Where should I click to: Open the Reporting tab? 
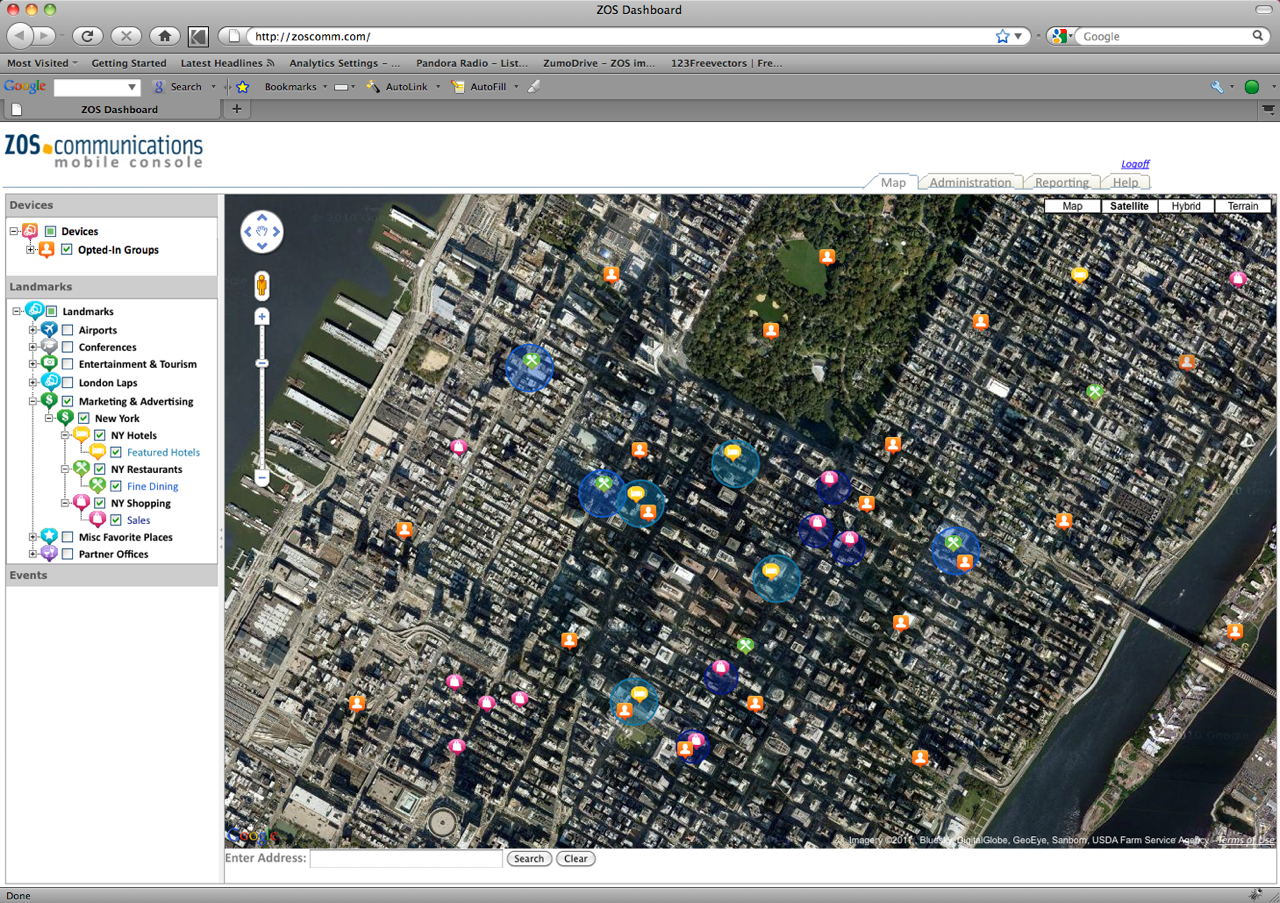click(1061, 183)
